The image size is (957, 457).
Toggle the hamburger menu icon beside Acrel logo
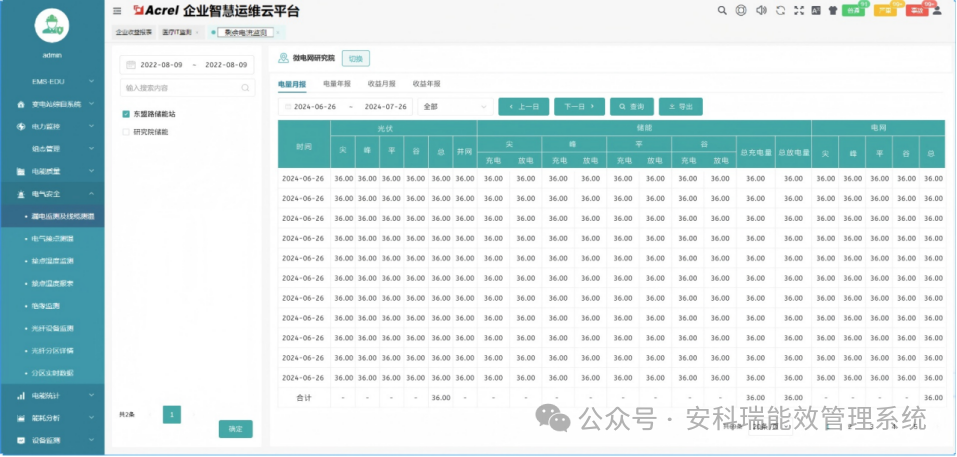[117, 11]
